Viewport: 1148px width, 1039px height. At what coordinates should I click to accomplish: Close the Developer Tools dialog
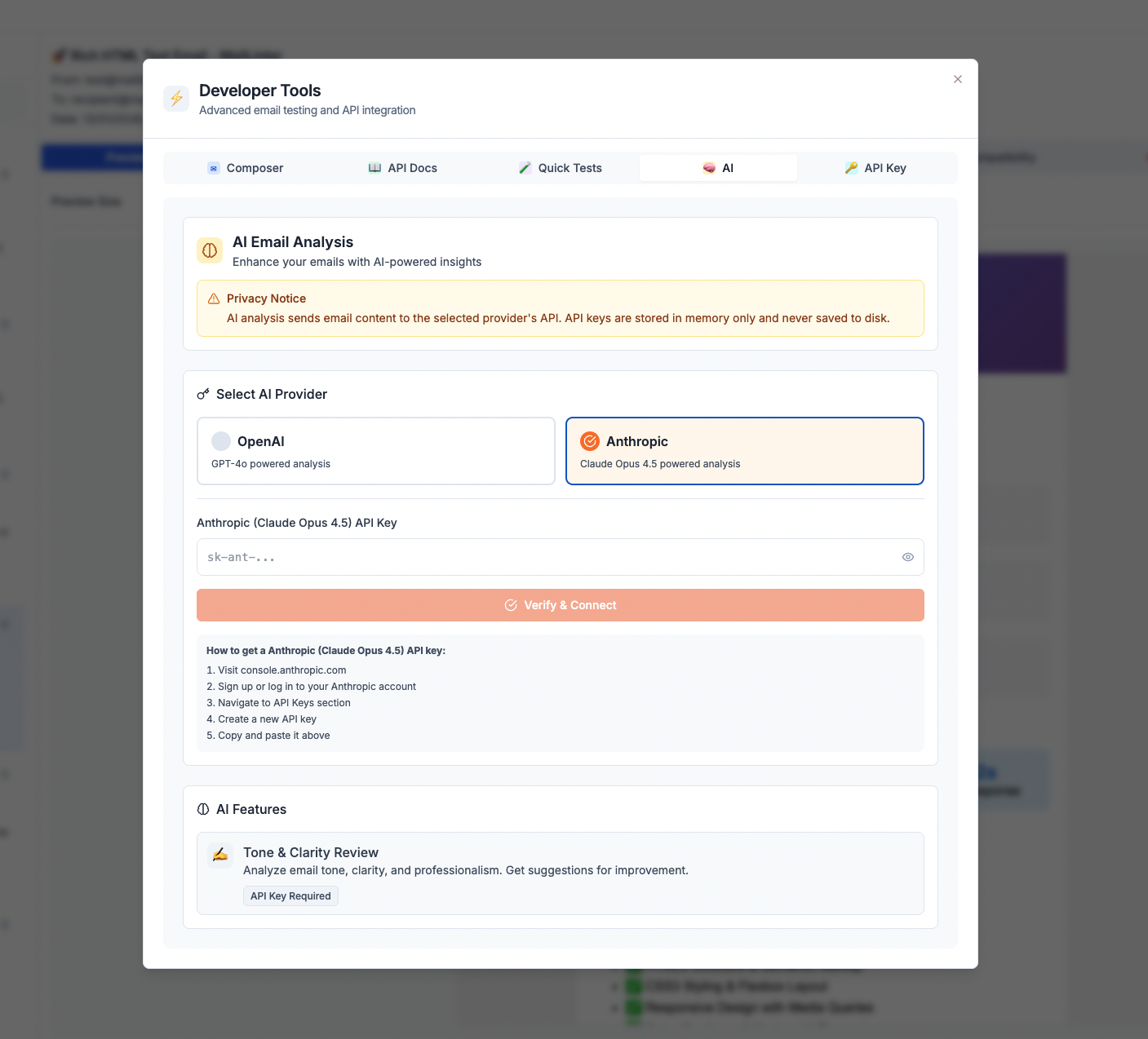point(958,79)
